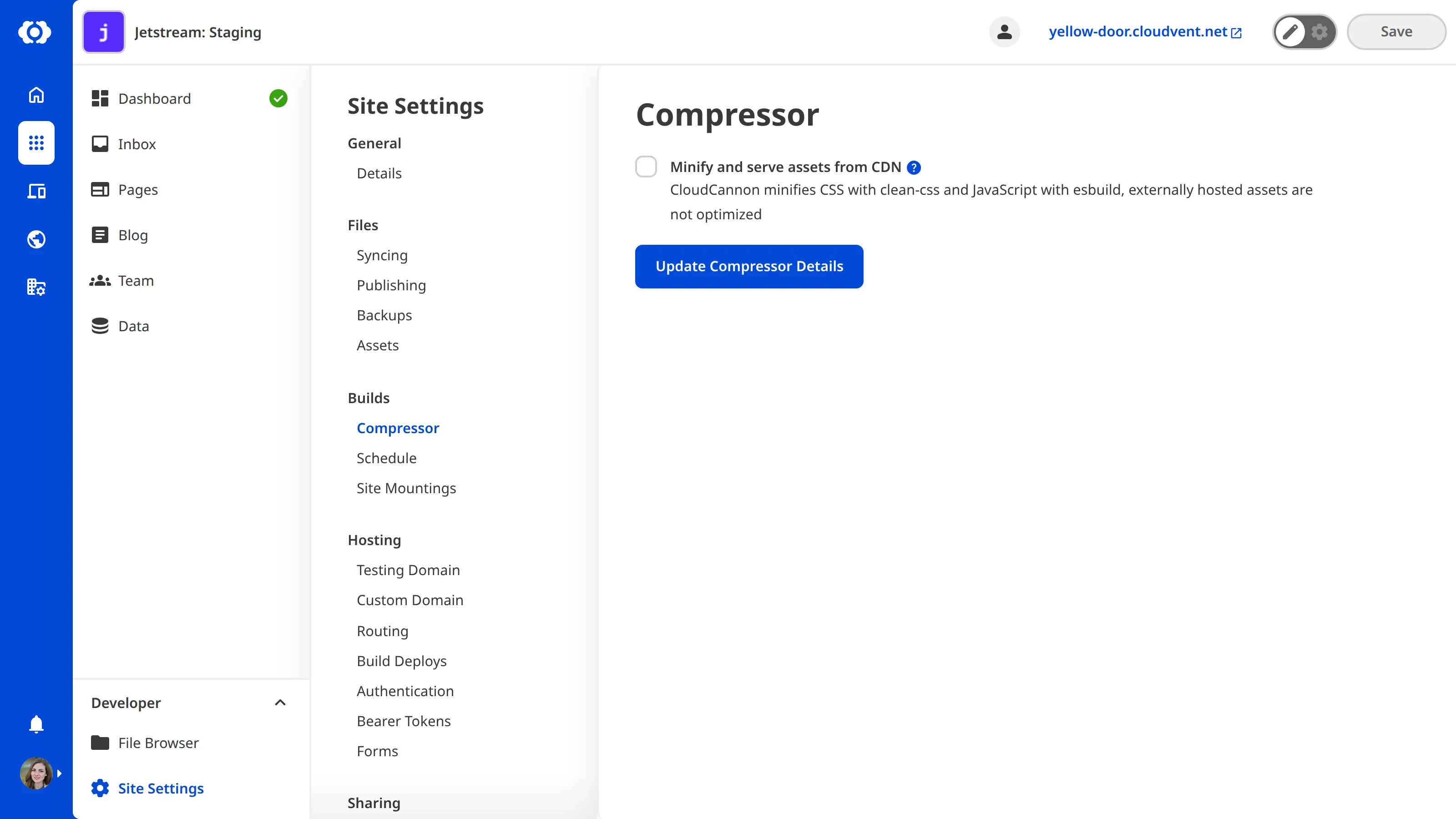1456x819 pixels.
Task: Click the profile photo at the sidebar bottom
Action: pyautogui.click(x=35, y=773)
